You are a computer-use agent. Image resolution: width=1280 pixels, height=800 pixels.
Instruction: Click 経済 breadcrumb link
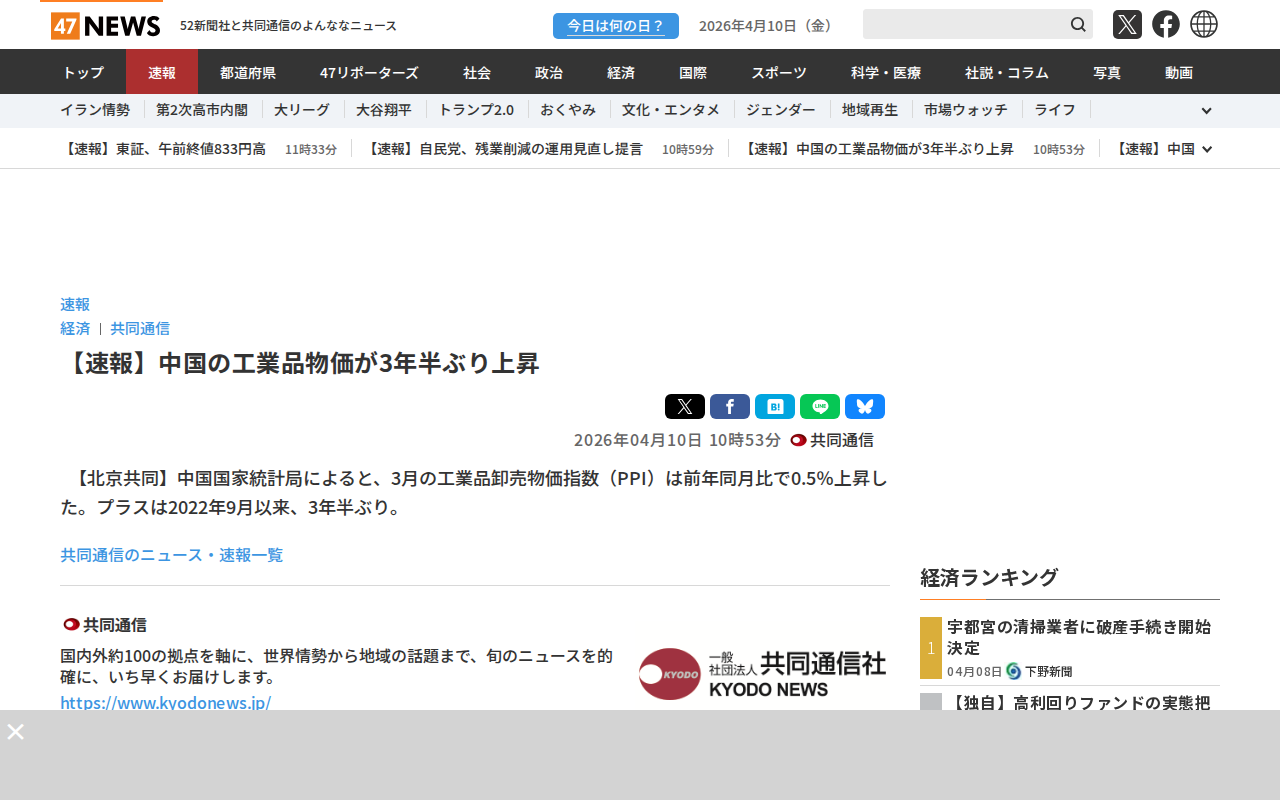tap(75, 328)
